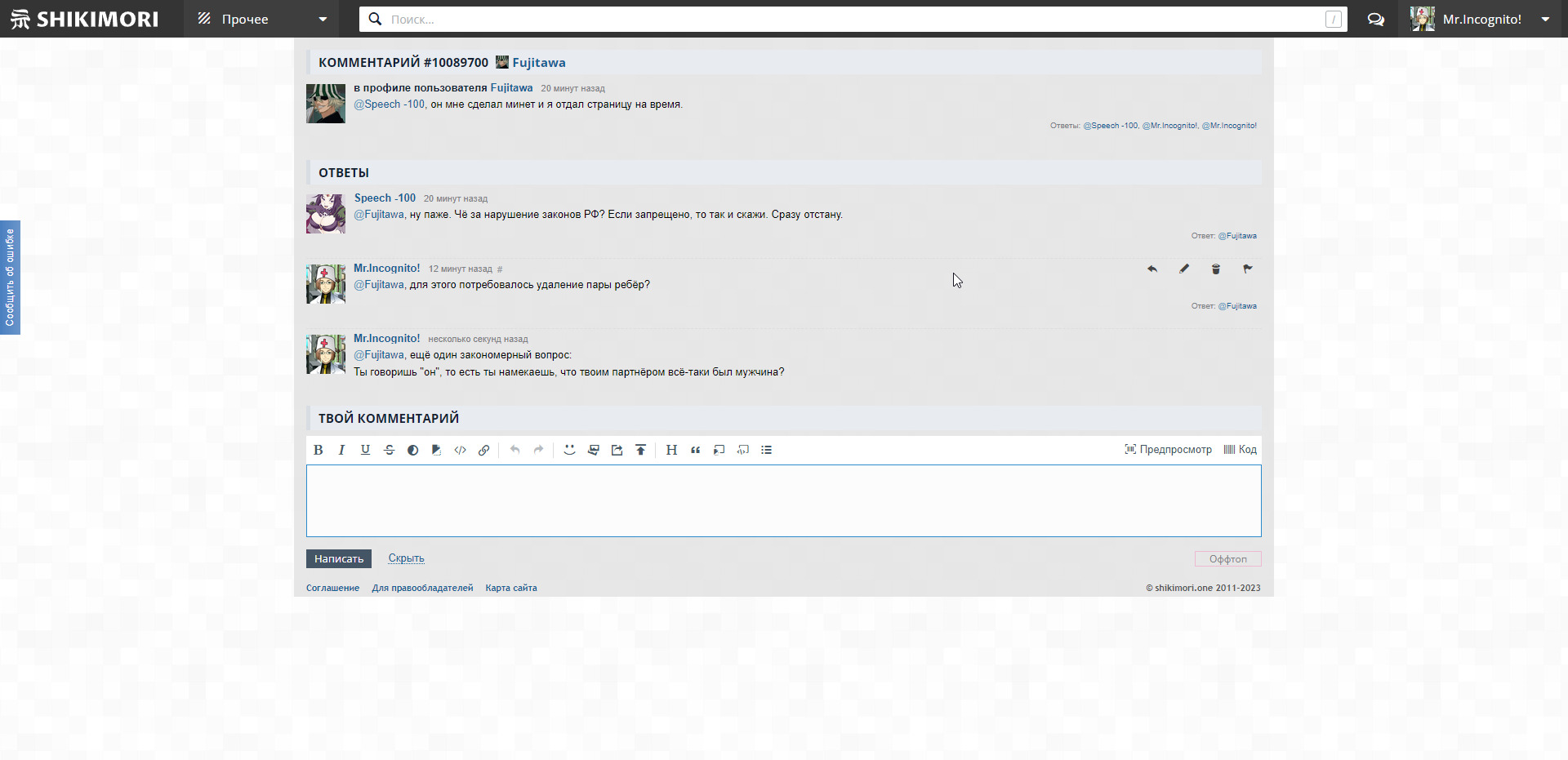Open the smiley emoji picker
This screenshot has height=760, width=1568.
(x=569, y=450)
